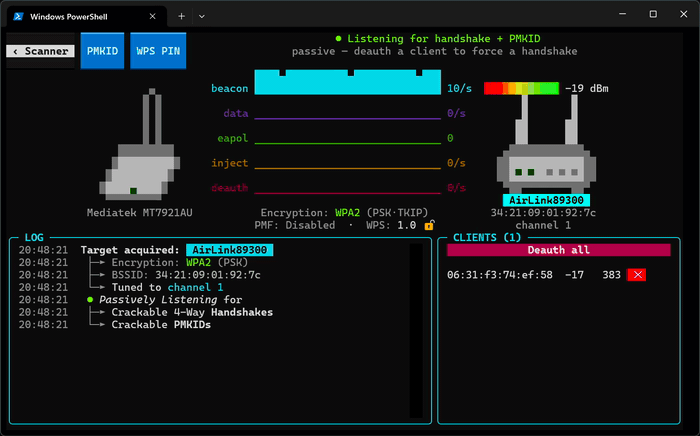Click the 'Tuned to channel 1' log line
Screen dimensions: 700x436
[167, 287]
